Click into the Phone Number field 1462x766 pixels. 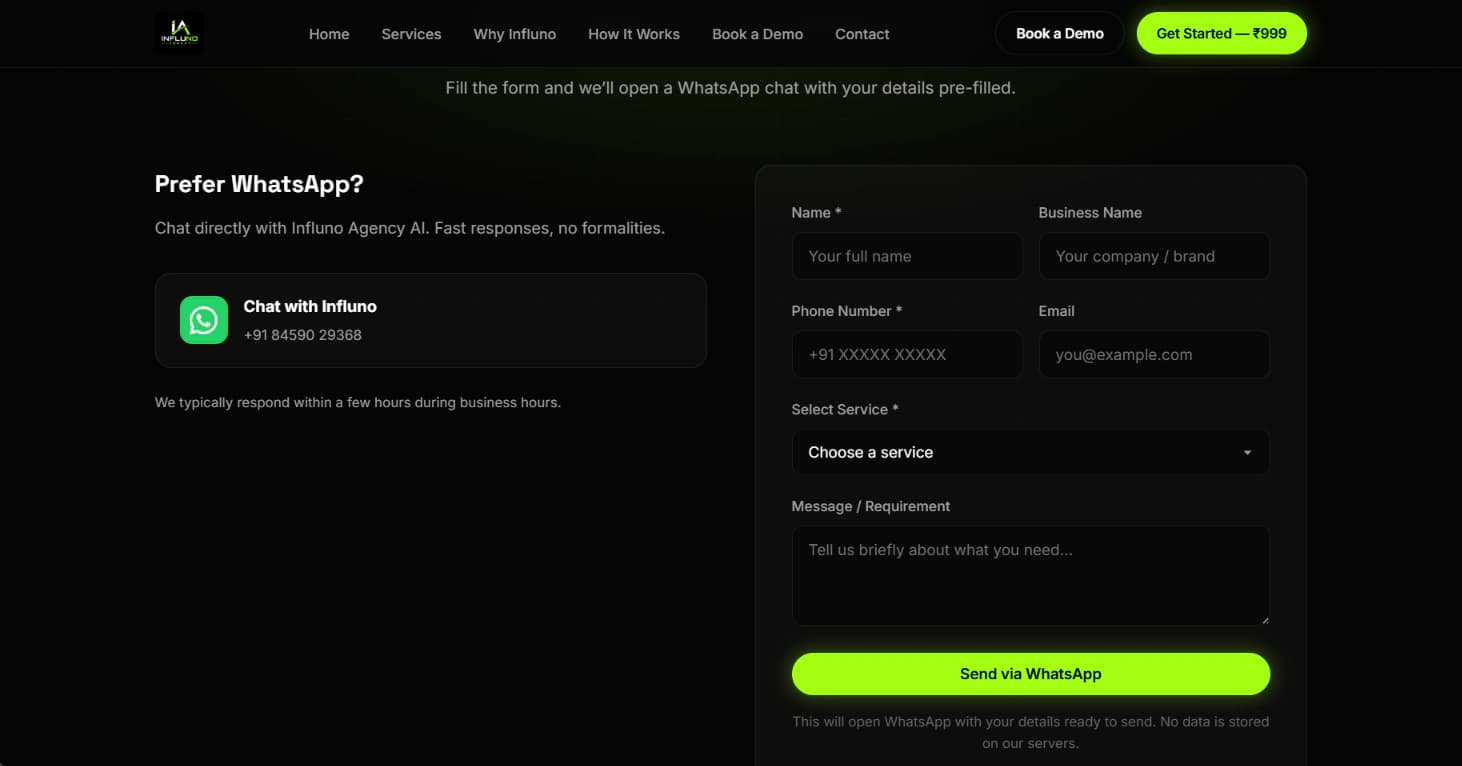point(907,354)
